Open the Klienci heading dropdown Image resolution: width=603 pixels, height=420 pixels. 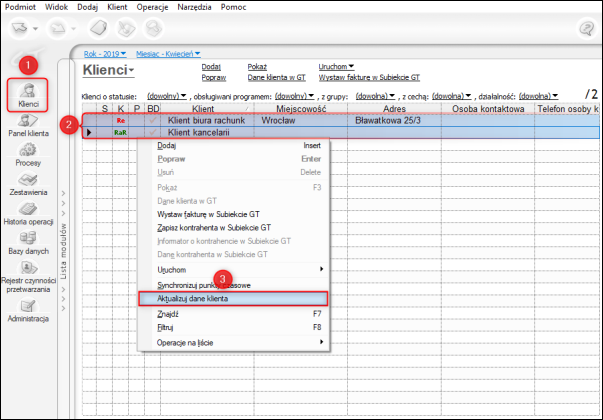tap(108, 70)
